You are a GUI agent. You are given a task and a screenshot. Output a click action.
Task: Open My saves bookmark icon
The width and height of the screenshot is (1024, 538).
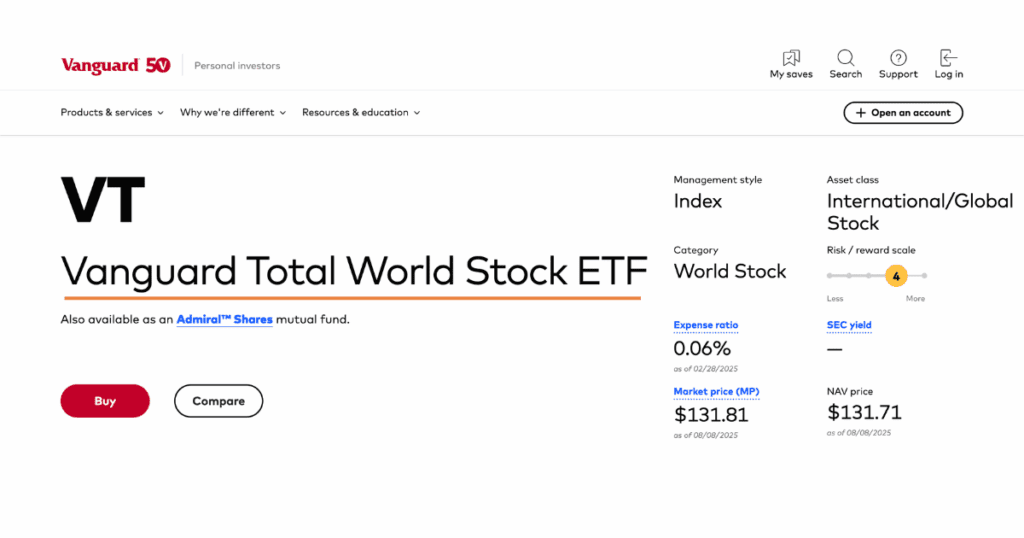[791, 57]
